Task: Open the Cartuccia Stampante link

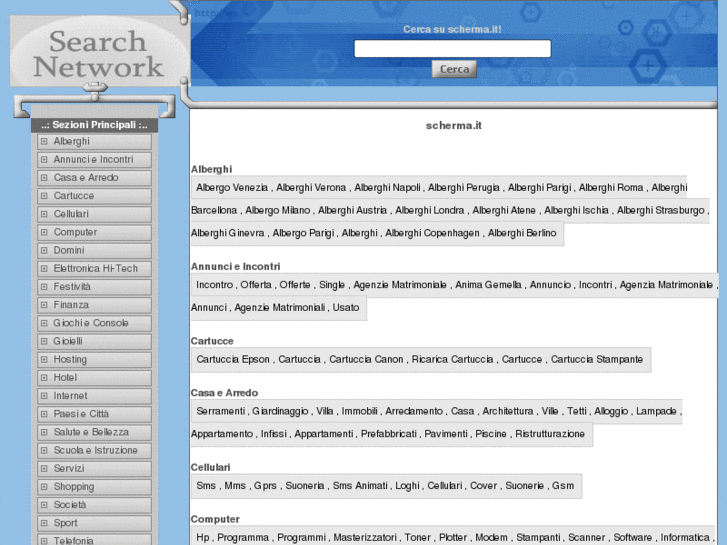Action: [597, 359]
